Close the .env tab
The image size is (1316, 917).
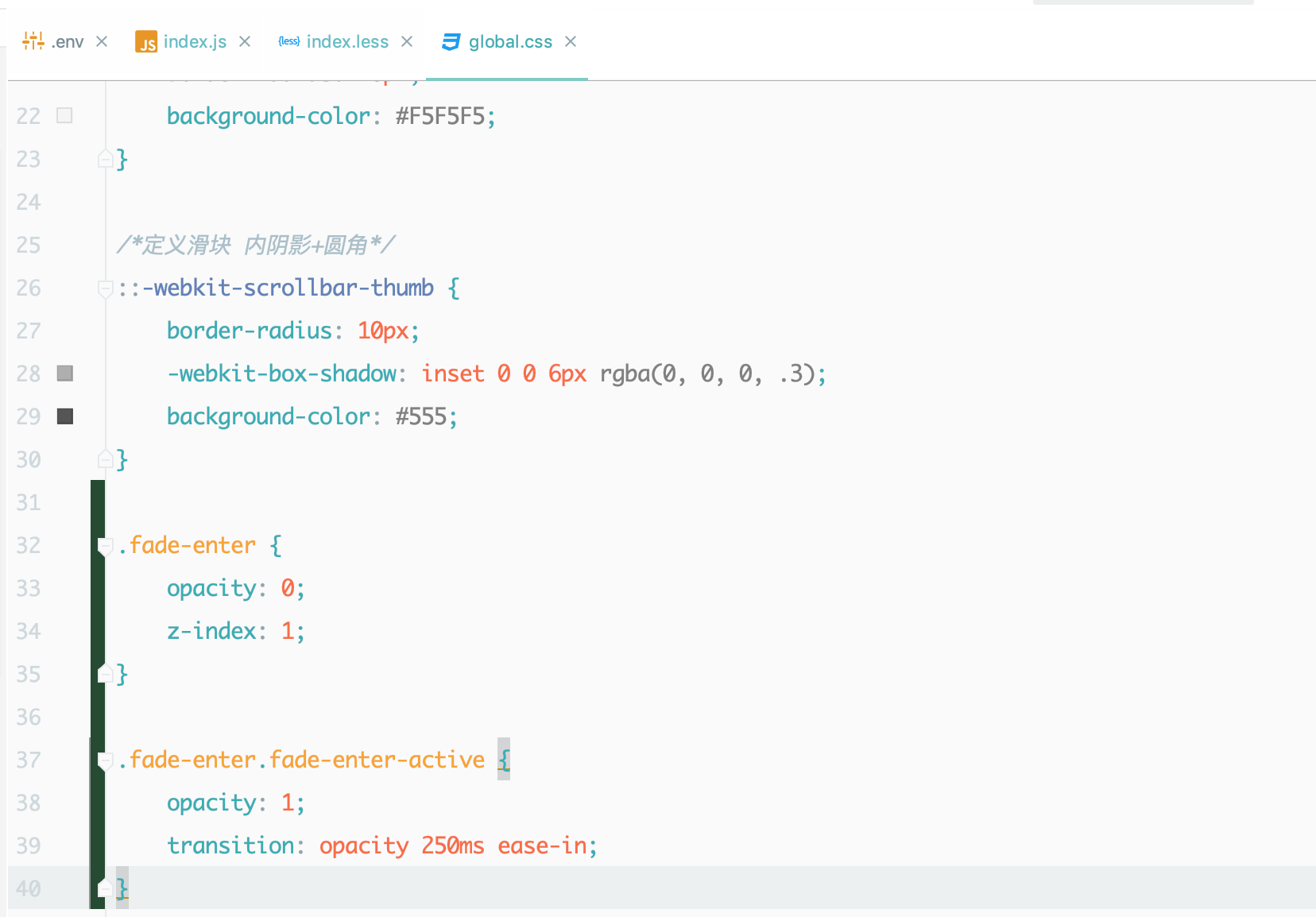[102, 41]
